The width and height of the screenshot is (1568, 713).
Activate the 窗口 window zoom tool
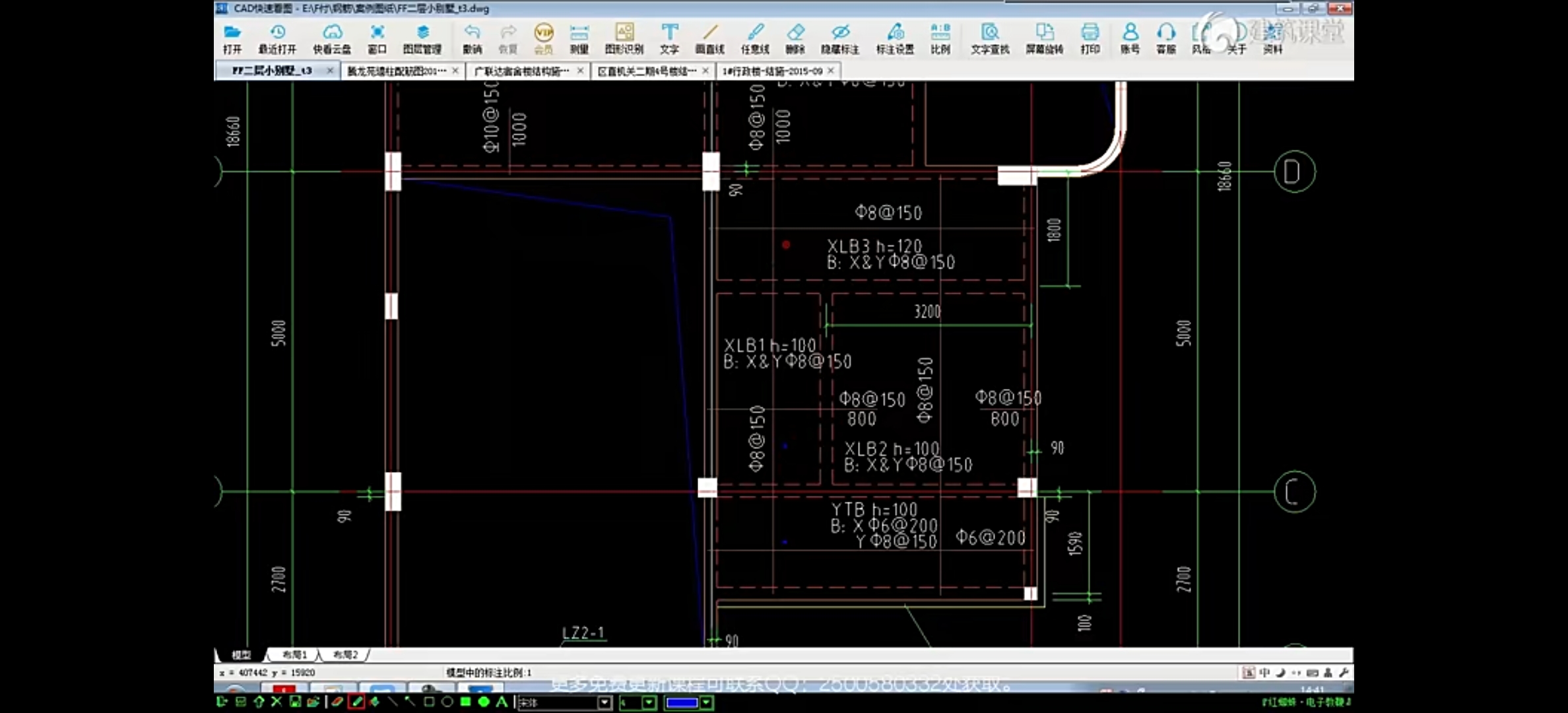tap(377, 39)
